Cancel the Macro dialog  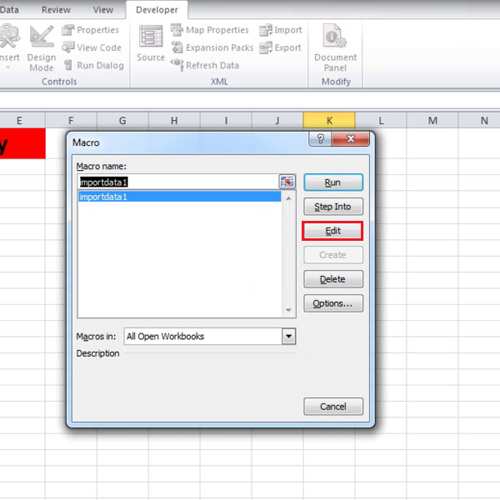(333, 406)
